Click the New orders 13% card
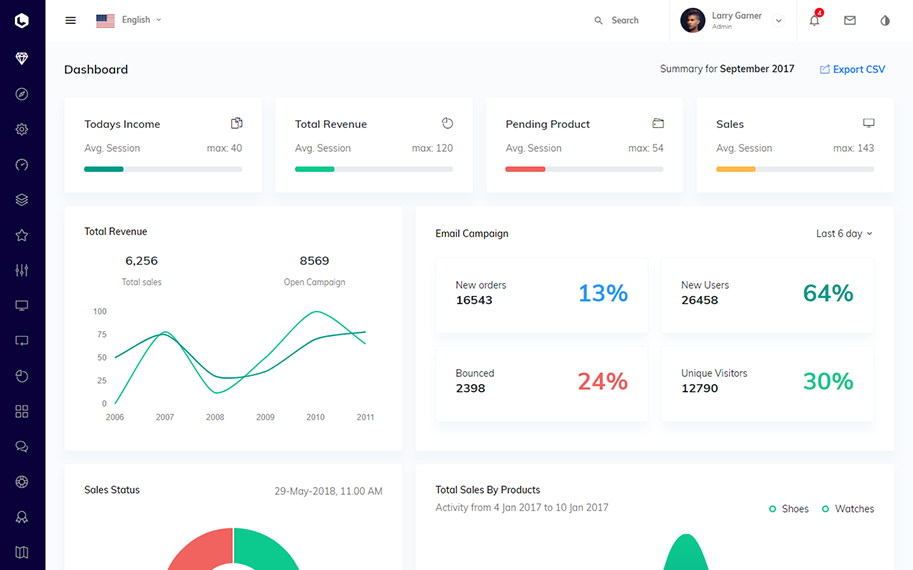The width and height of the screenshot is (913, 570). point(541,295)
